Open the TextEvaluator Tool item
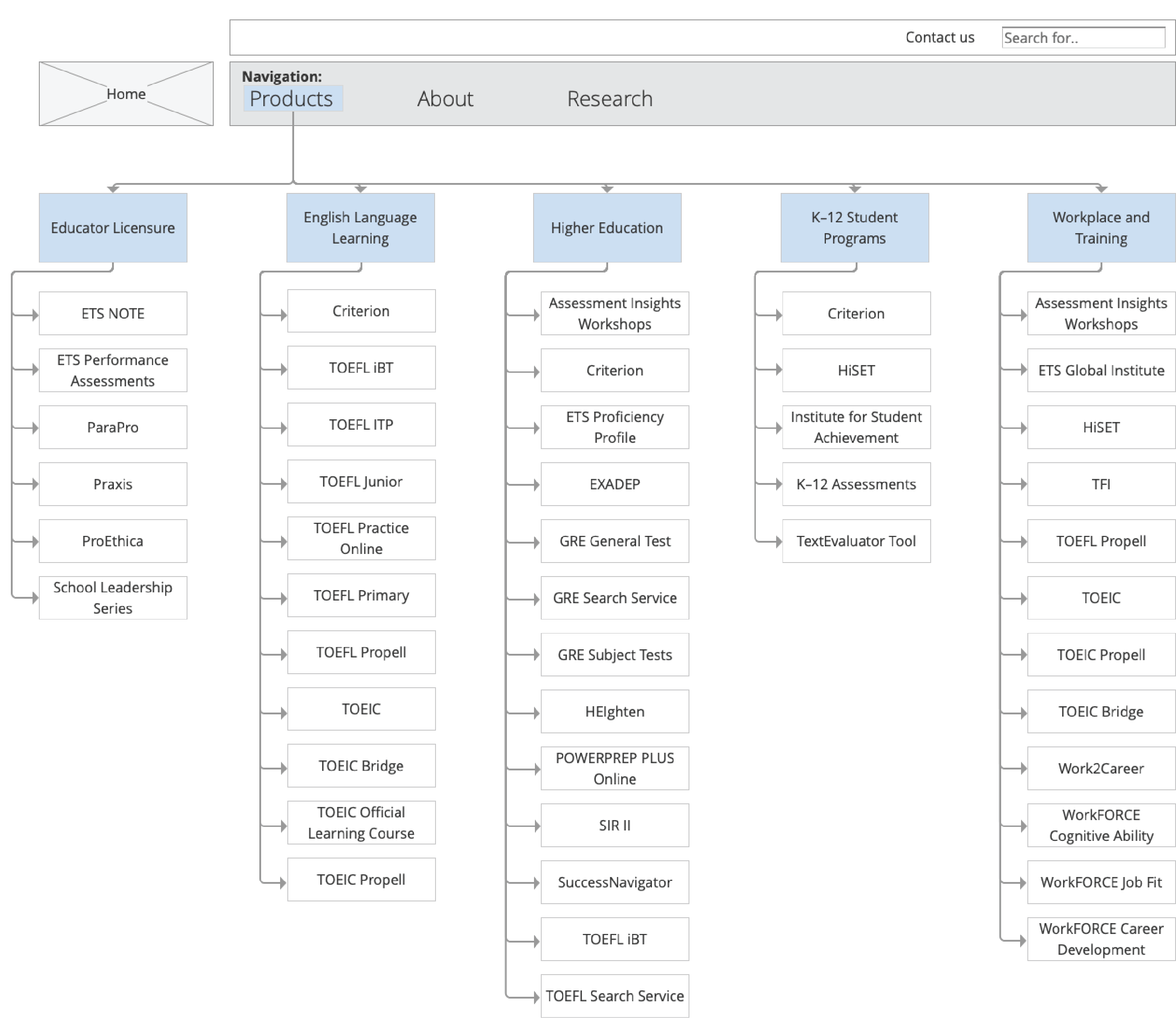This screenshot has width=1176, height=1018. [x=856, y=541]
